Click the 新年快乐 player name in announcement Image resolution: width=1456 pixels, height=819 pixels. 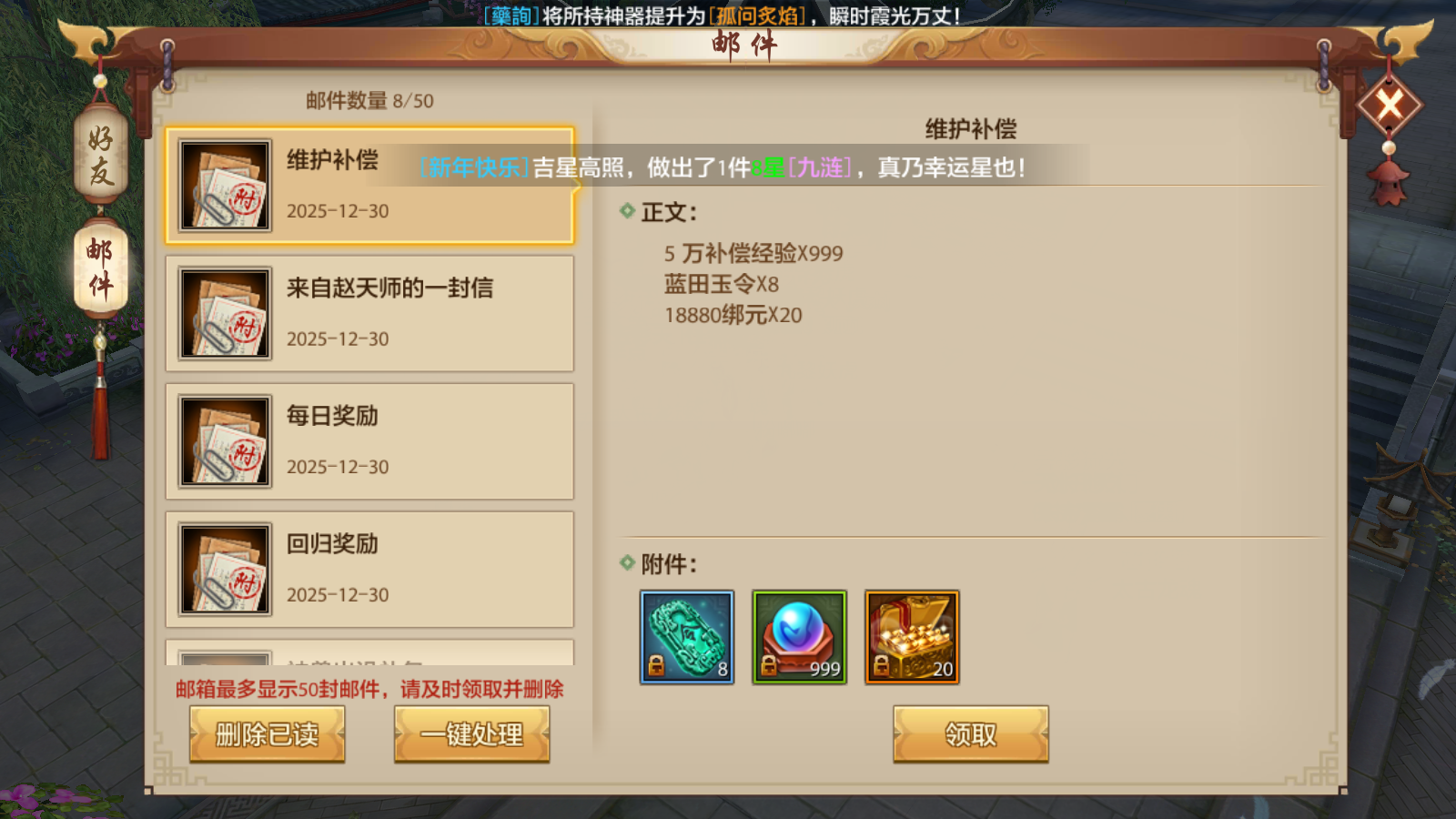[x=474, y=167]
